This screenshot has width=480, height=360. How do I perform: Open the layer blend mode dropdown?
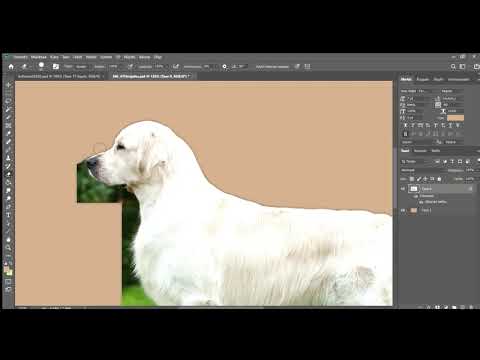click(421, 170)
